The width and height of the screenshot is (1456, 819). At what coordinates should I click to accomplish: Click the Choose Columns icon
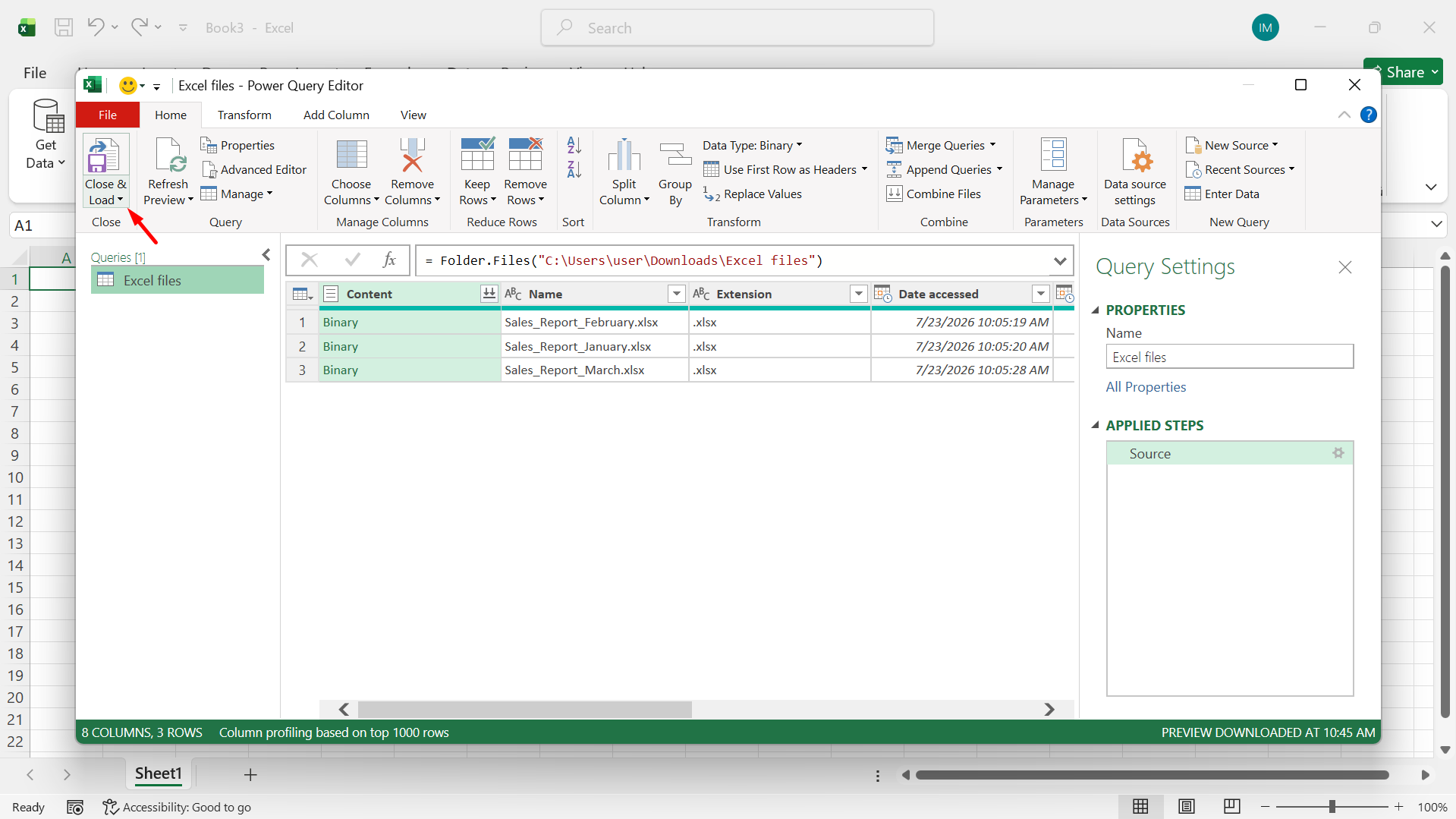[351, 156]
